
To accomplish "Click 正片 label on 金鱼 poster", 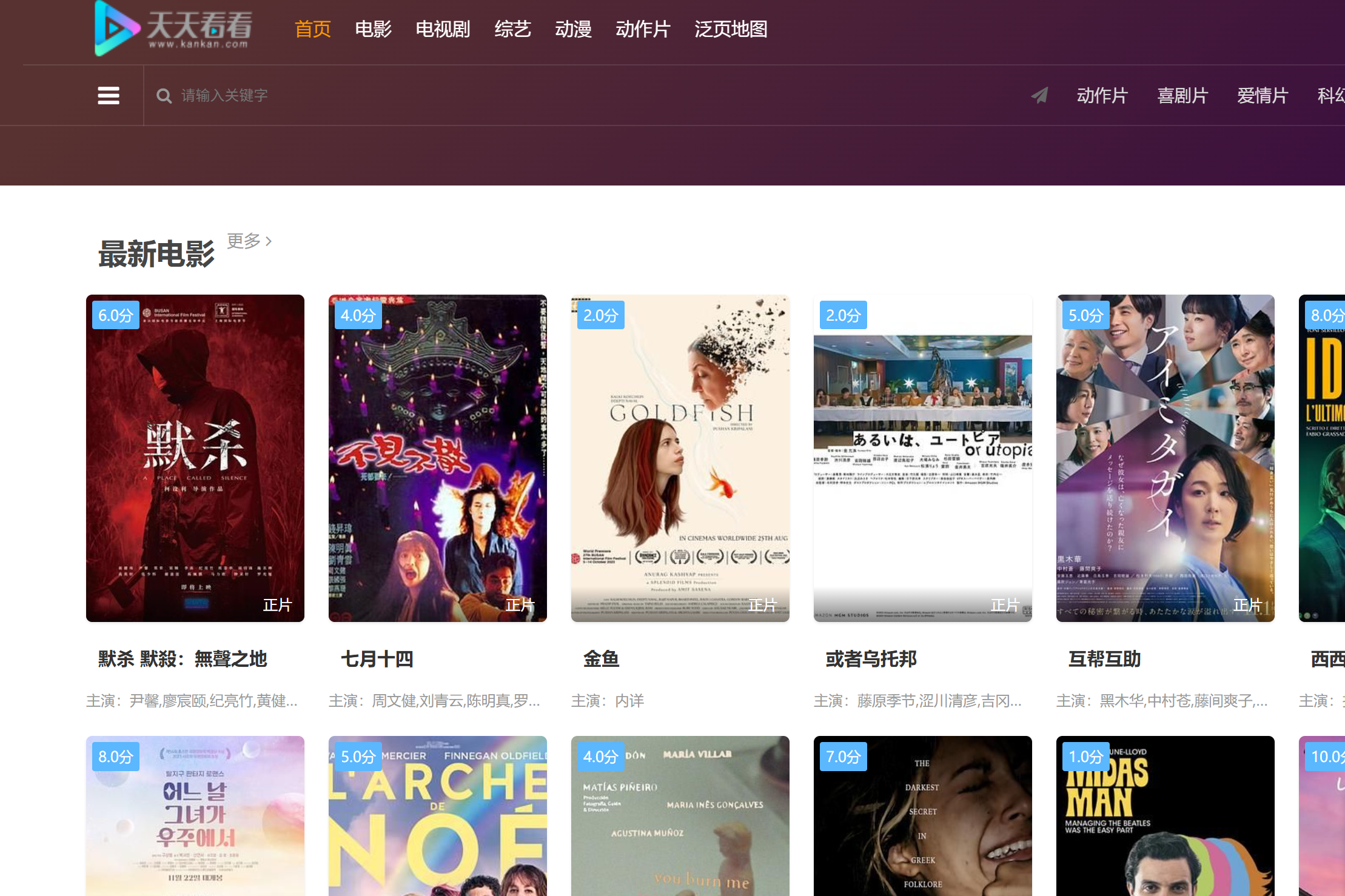I will click(762, 605).
